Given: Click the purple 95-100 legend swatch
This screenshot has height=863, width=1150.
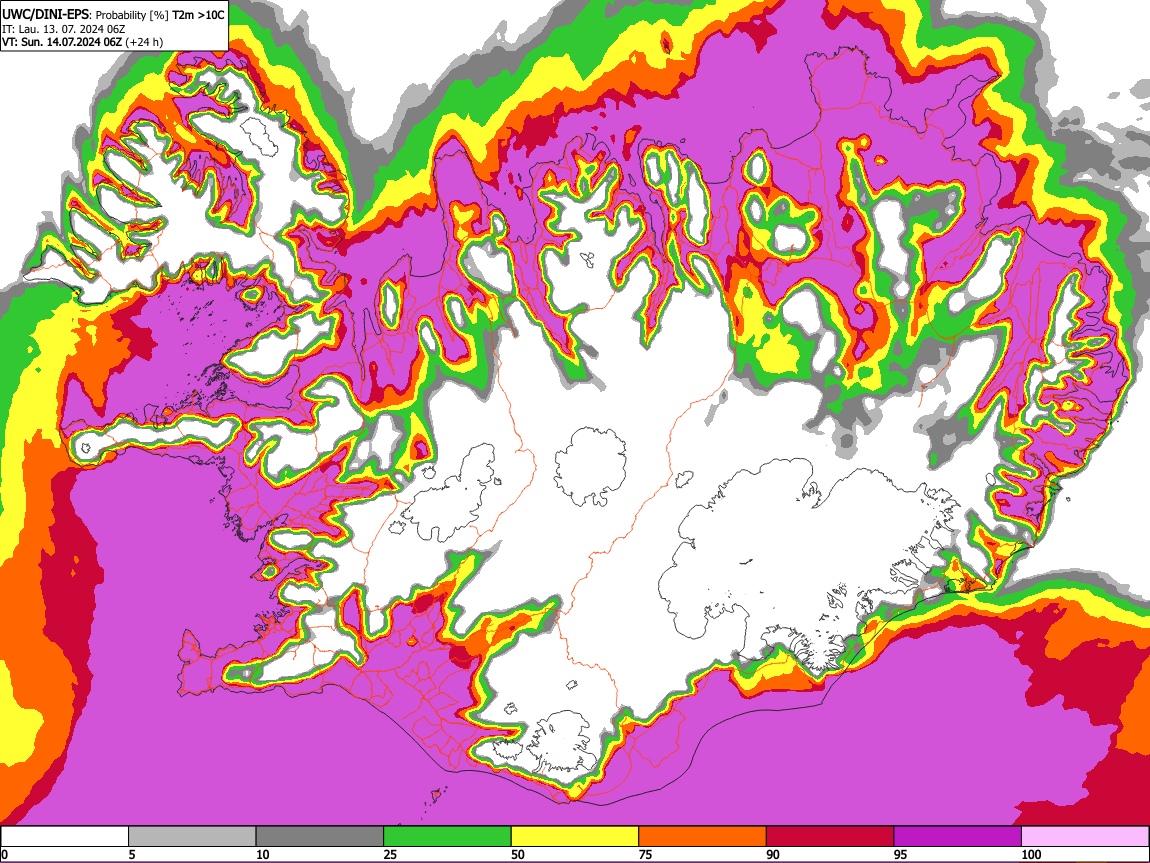Looking at the screenshot, I should point(958,837).
